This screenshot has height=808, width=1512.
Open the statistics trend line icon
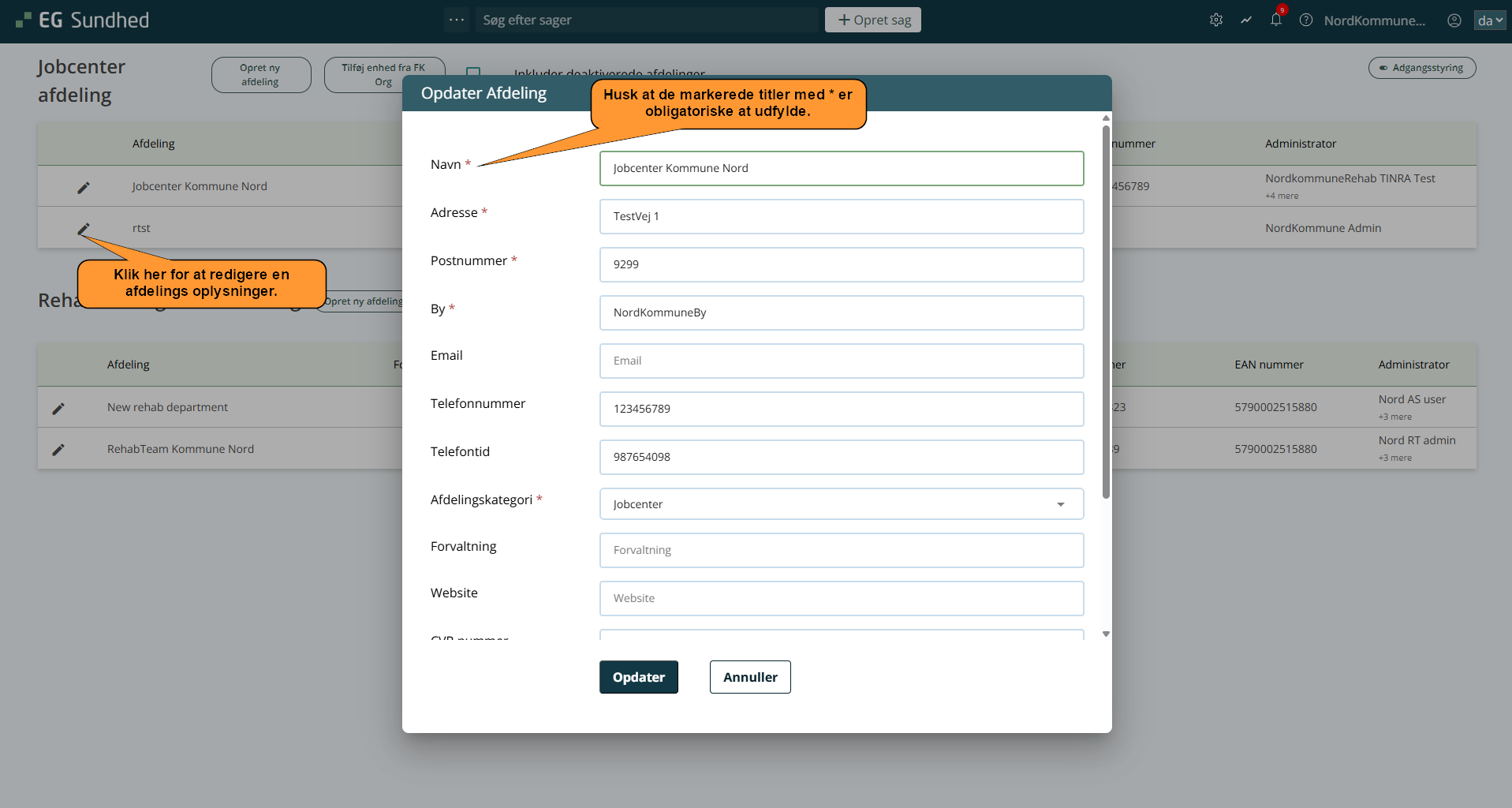click(x=1245, y=21)
